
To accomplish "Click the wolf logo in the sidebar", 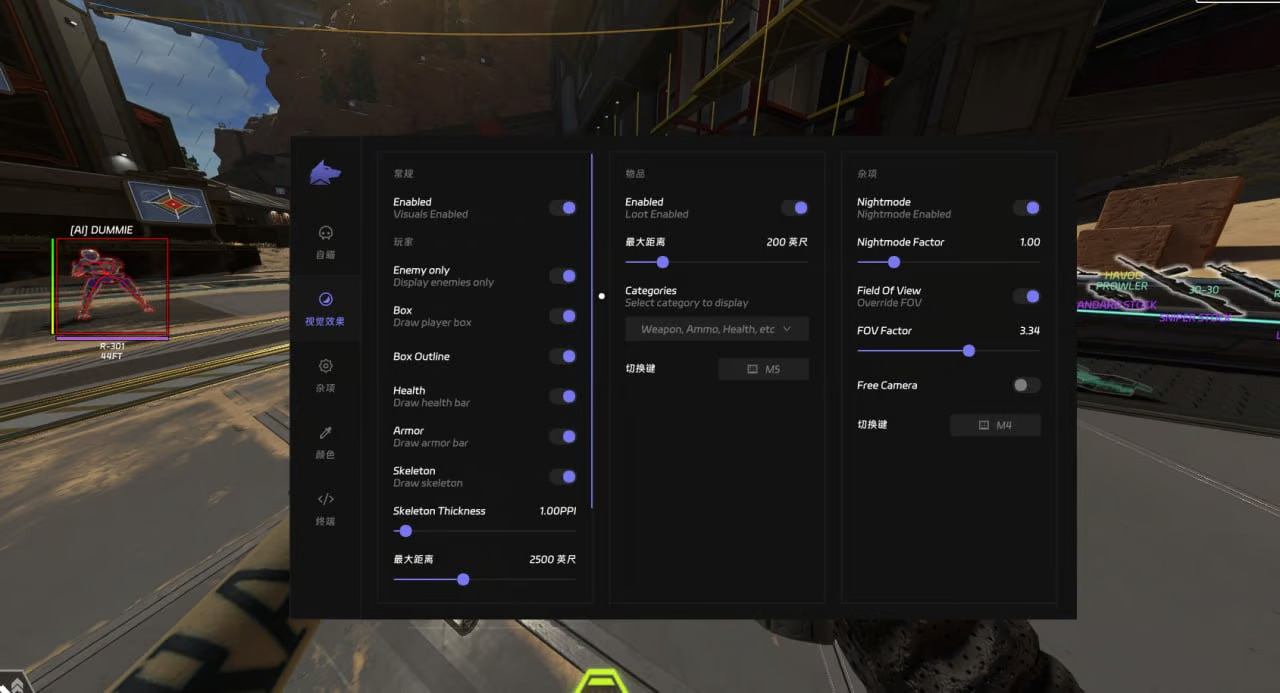I will pyautogui.click(x=325, y=173).
